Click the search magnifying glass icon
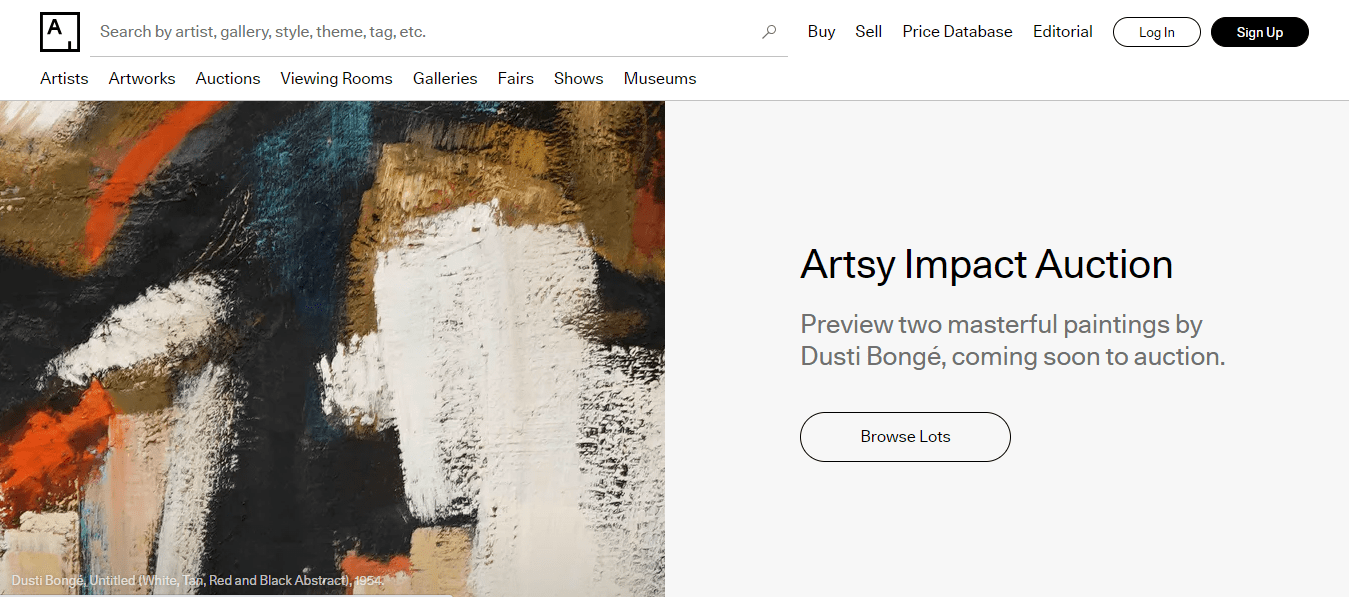1349x597 pixels. tap(769, 32)
